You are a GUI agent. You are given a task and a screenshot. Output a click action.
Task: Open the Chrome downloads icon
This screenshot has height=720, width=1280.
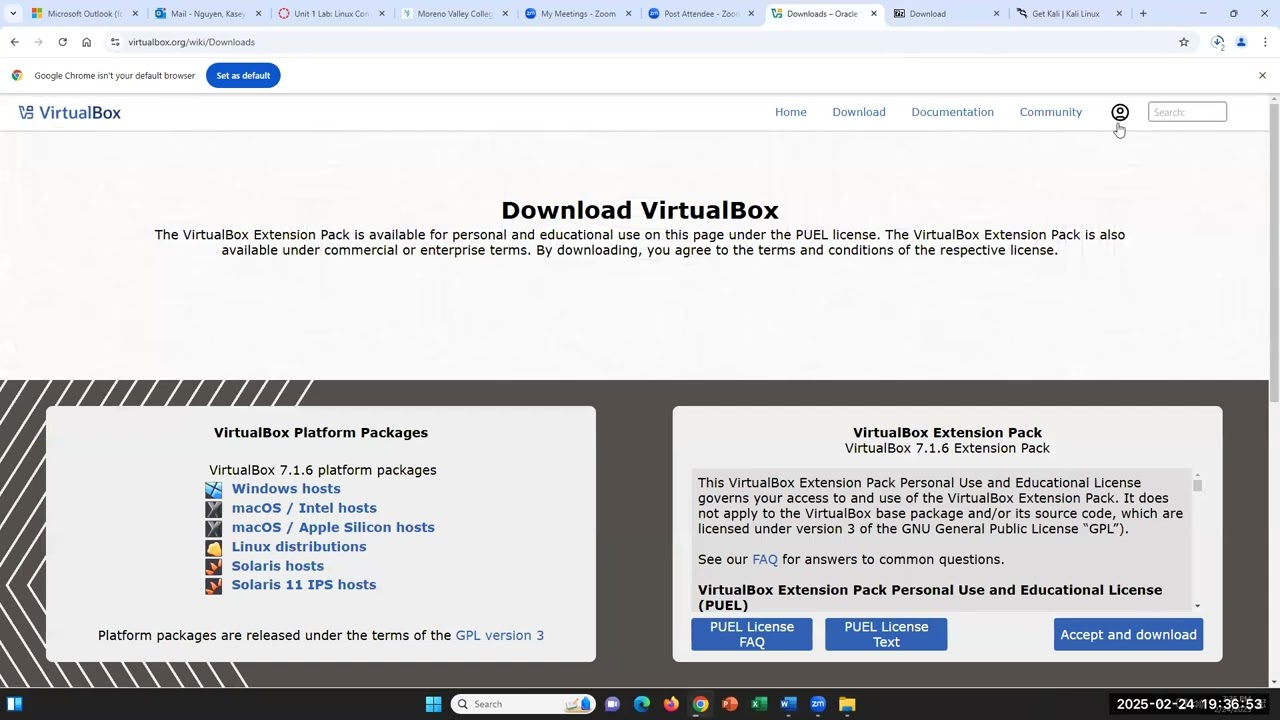1217,42
